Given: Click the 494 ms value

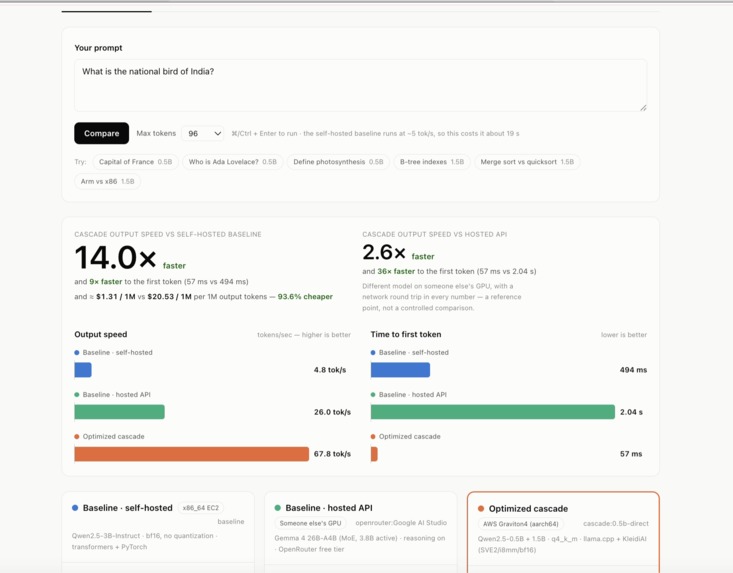Looking at the screenshot, I should click(x=633, y=370).
